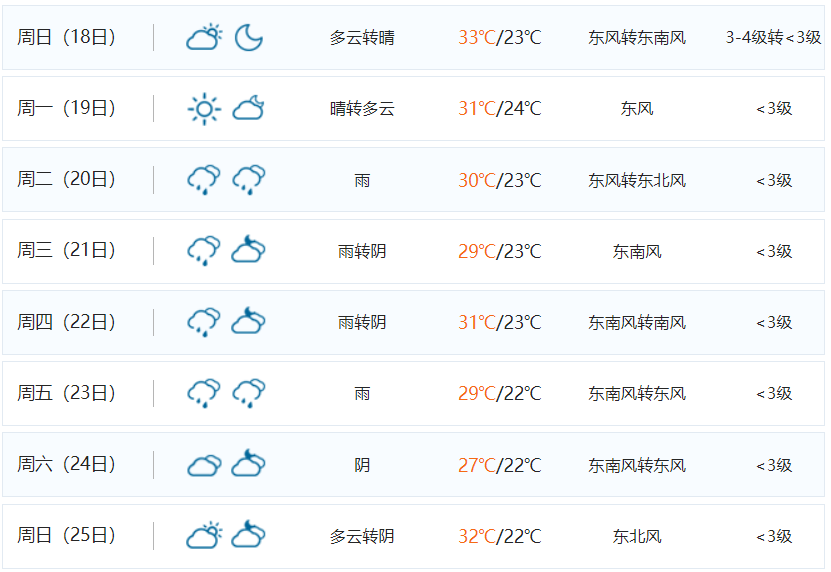
Task: Click the sun-behind-cloud icon for 周日 18日
Action: point(204,38)
